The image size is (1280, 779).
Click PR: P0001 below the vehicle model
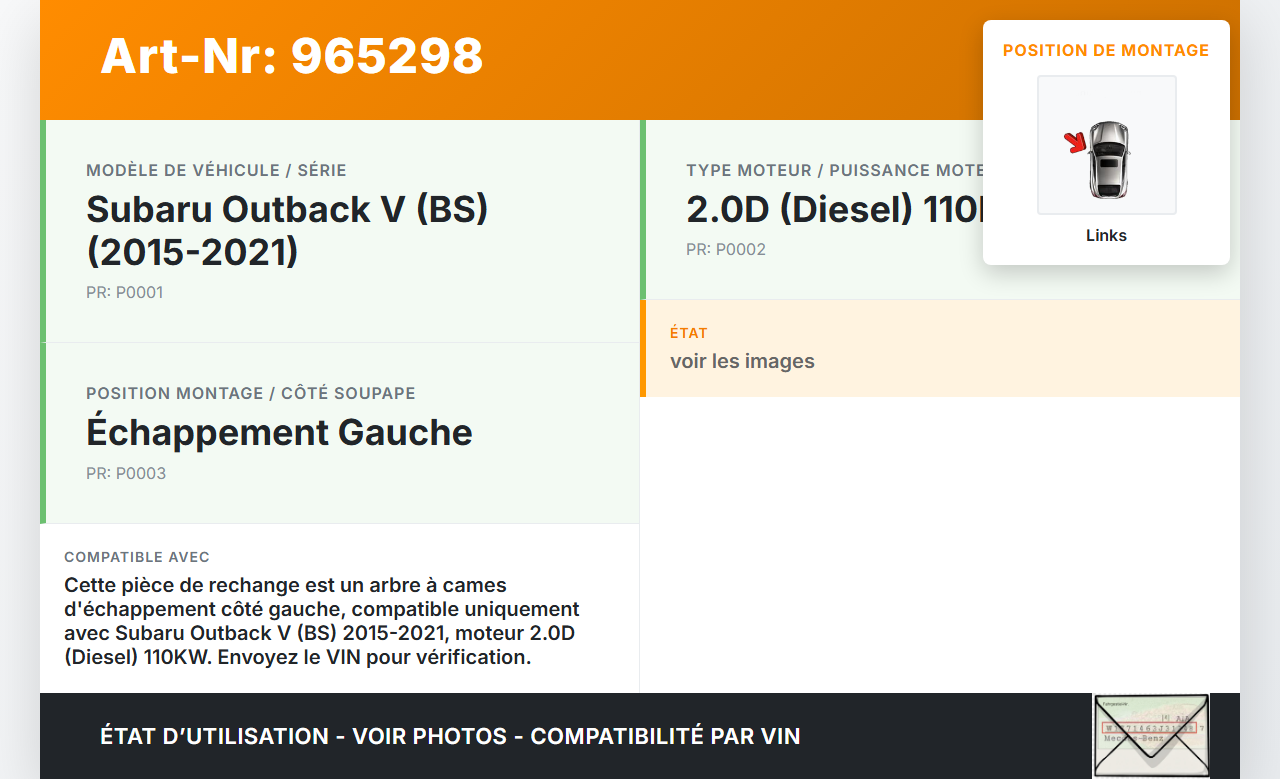[x=125, y=292]
